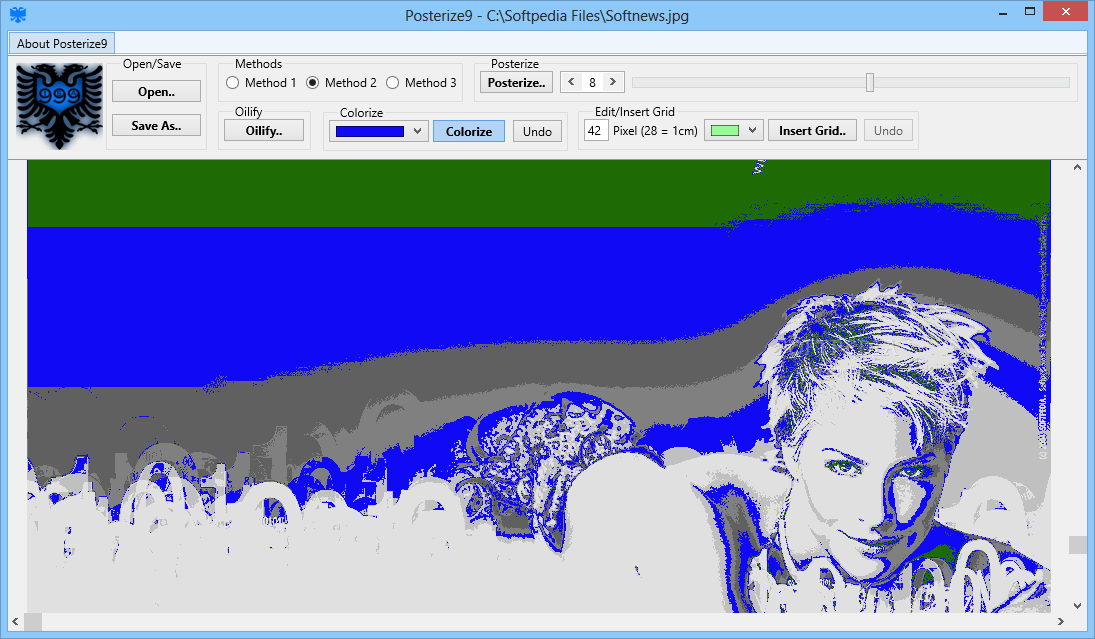The image size is (1095, 639).
Task: Click the Posterize9 eagle logo image
Action: click(x=59, y=106)
